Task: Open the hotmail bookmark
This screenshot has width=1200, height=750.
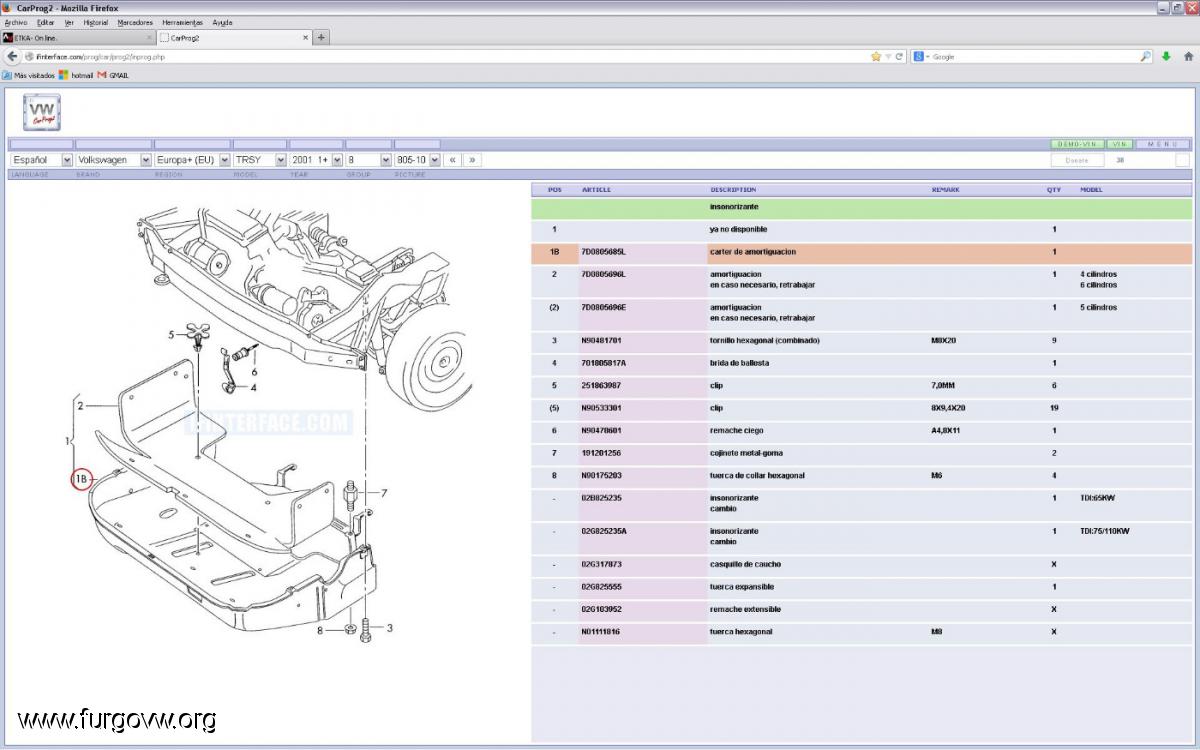Action: coord(76,75)
